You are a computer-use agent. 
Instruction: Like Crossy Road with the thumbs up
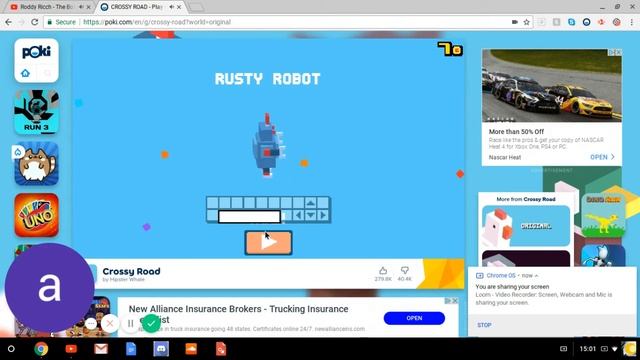(383, 270)
